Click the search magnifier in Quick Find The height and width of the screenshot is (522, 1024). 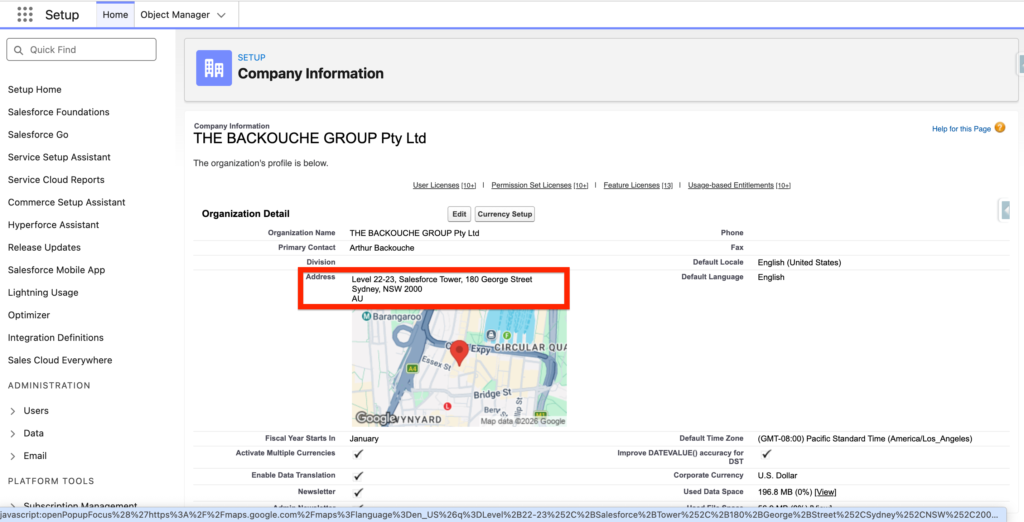(18, 50)
